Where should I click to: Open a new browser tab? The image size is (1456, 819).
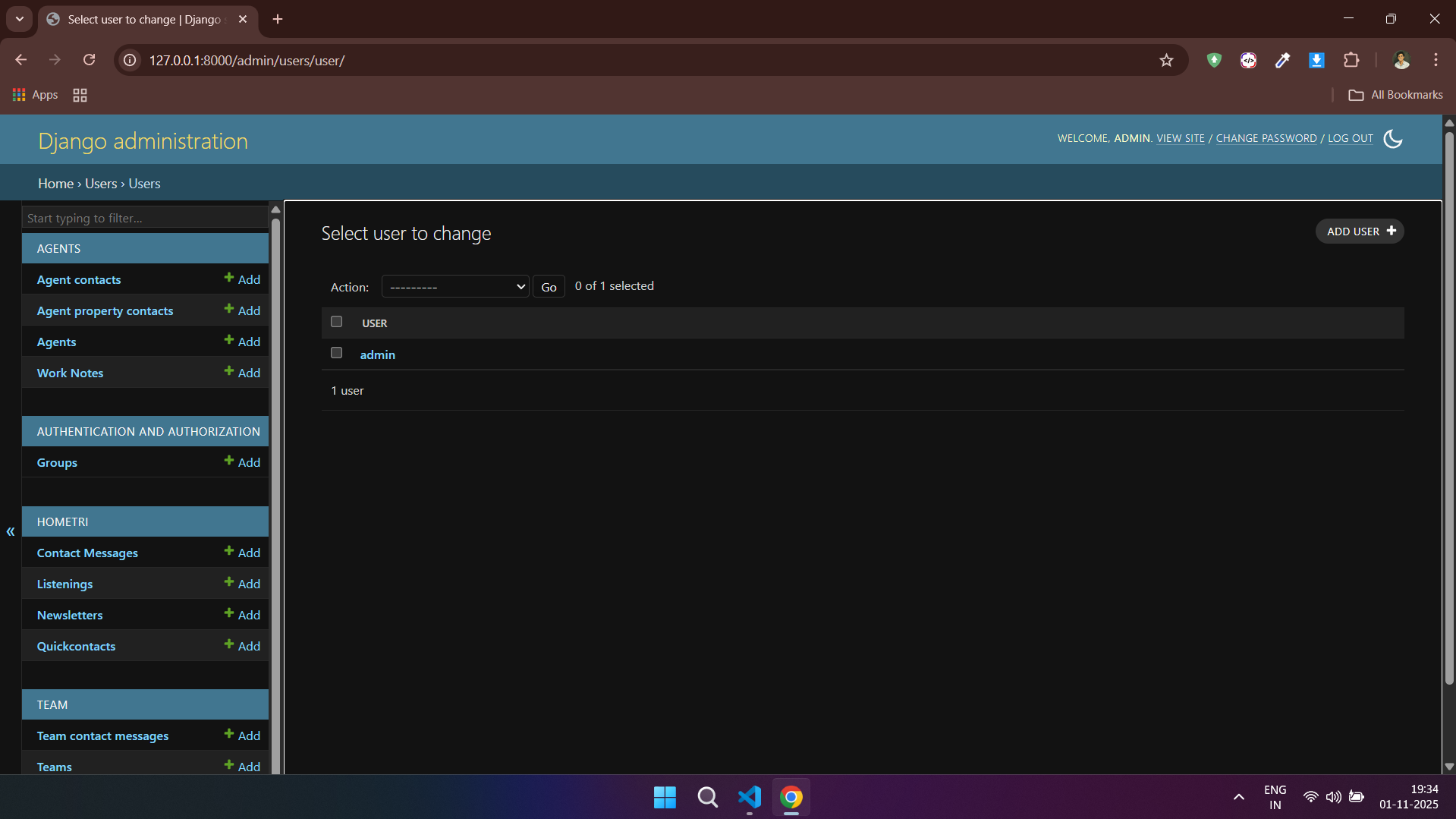coord(278,19)
